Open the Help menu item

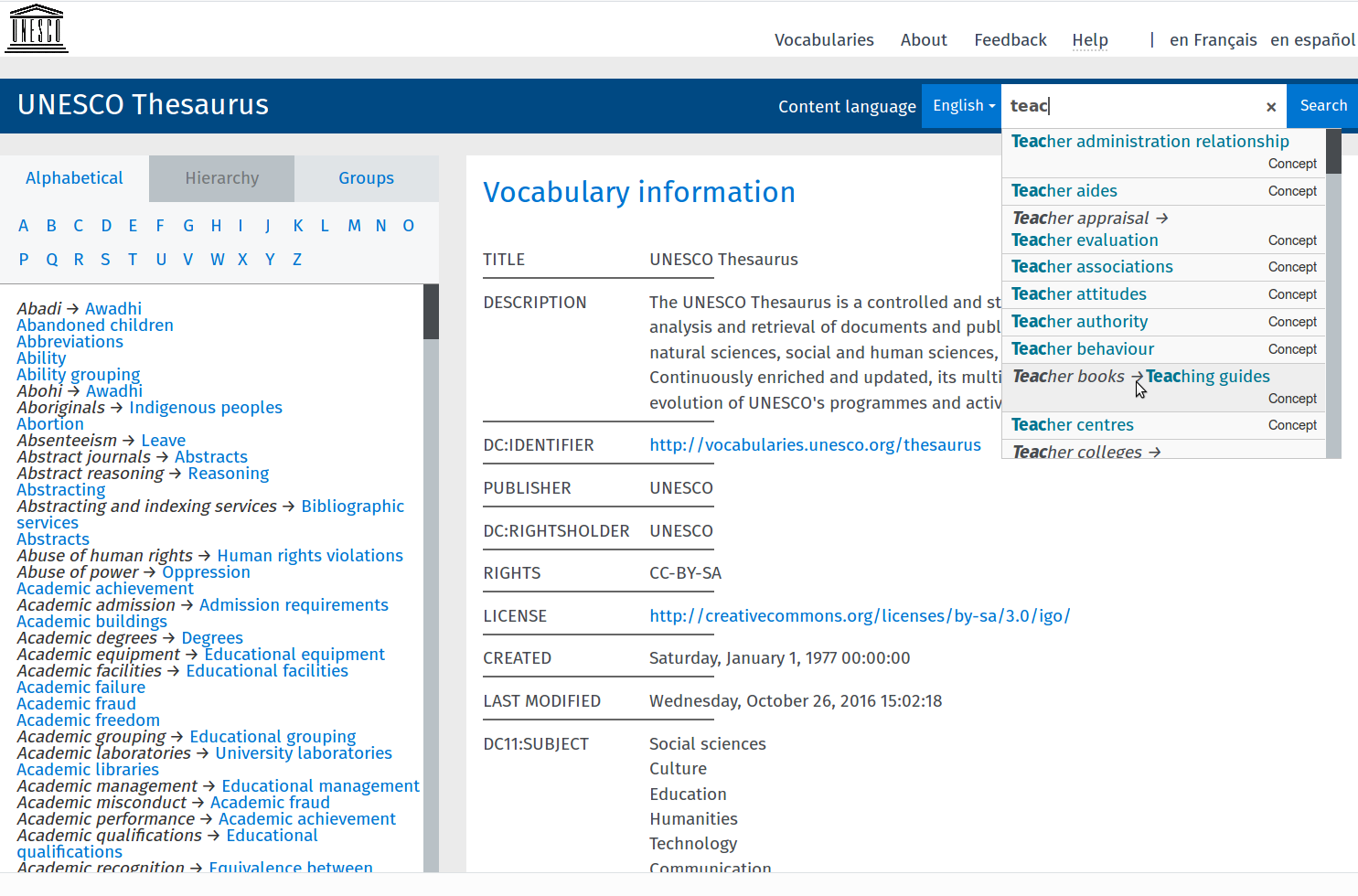[x=1090, y=40]
